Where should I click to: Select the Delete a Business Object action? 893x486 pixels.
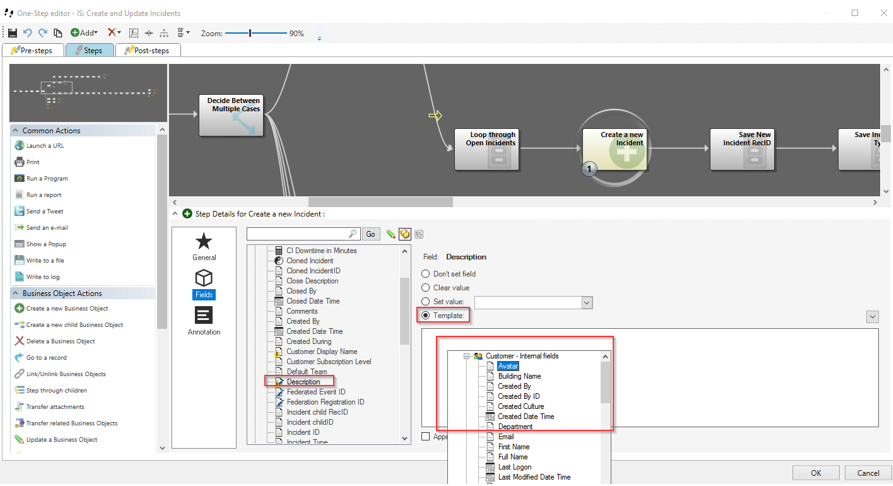coord(60,341)
